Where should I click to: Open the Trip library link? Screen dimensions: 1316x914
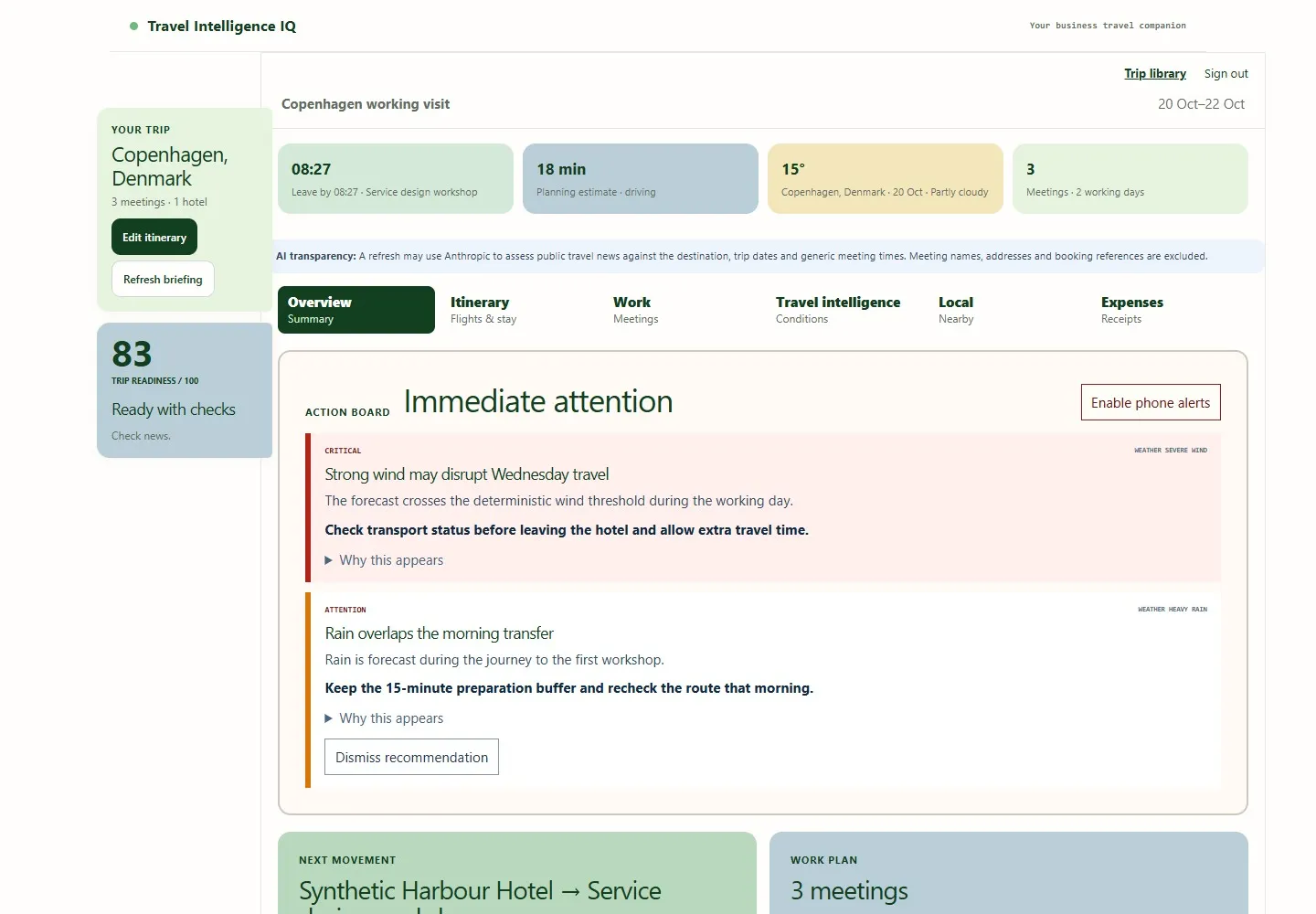tap(1155, 73)
